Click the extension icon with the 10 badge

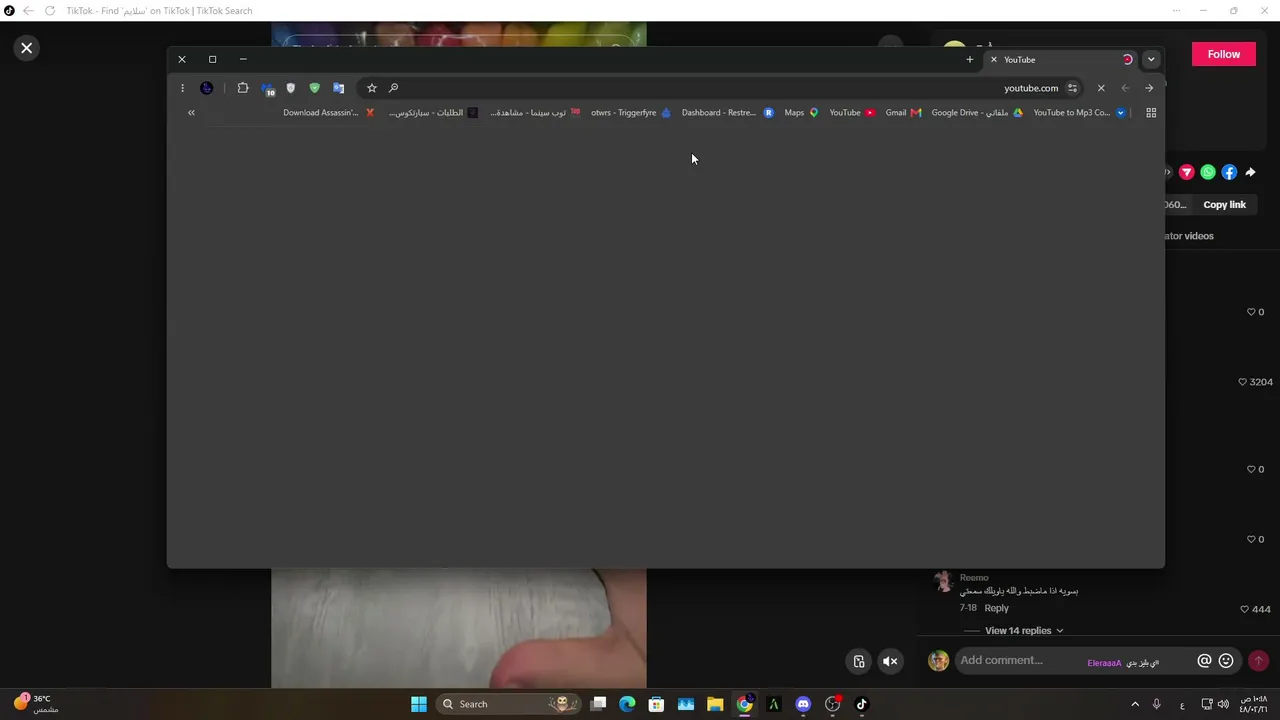point(267,89)
